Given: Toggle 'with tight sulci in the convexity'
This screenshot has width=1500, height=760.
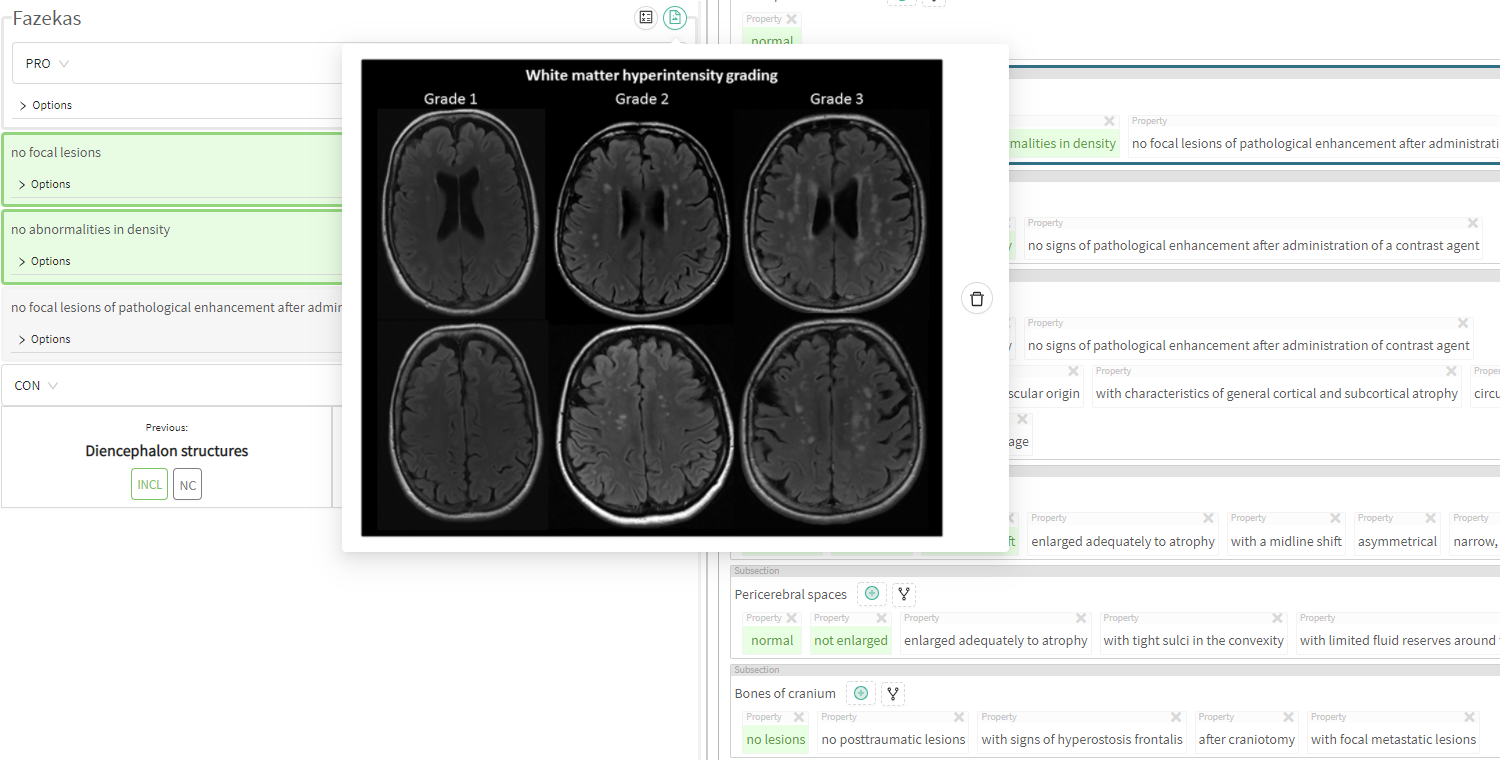Looking at the screenshot, I should click(x=1193, y=640).
